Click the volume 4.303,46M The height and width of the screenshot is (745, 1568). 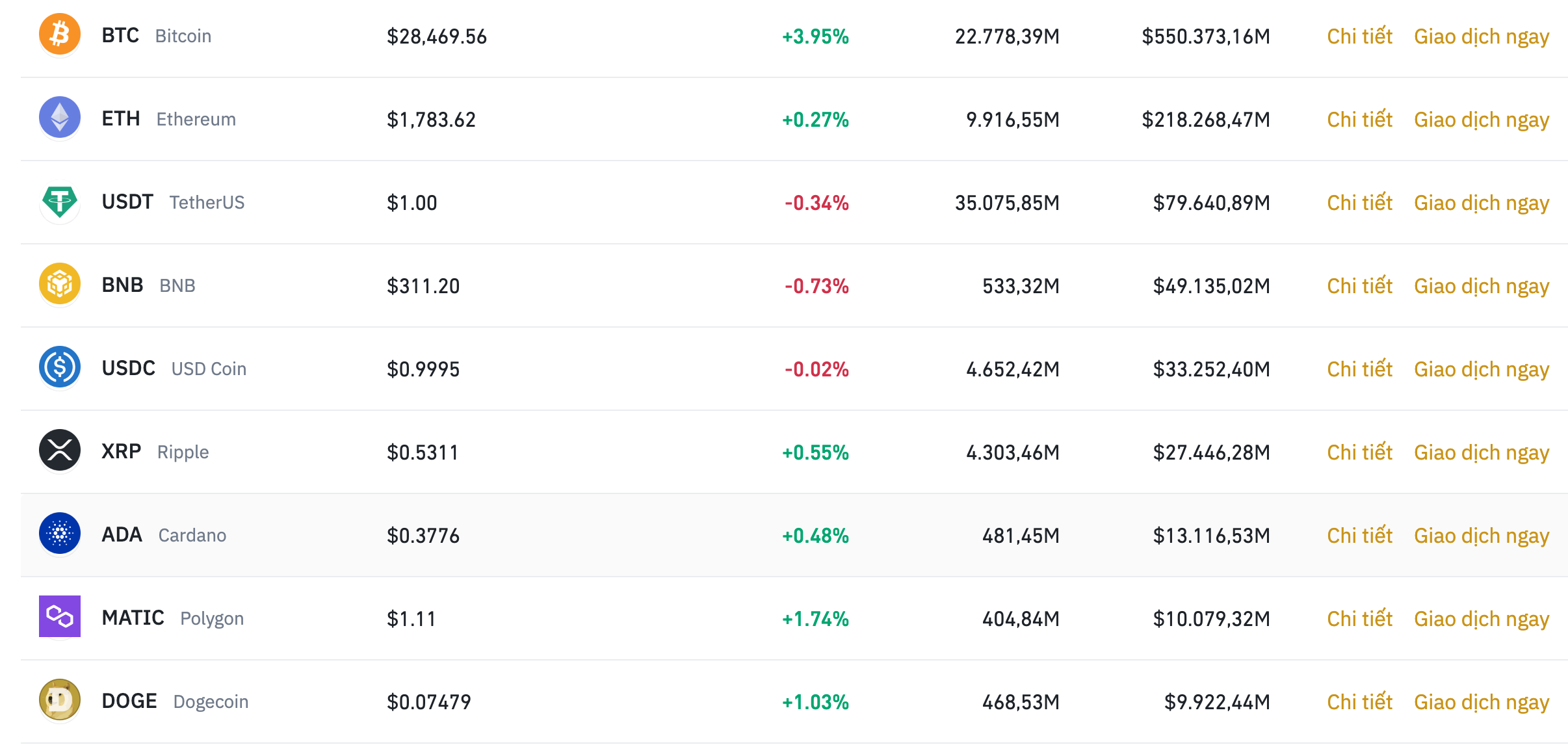click(x=1013, y=452)
